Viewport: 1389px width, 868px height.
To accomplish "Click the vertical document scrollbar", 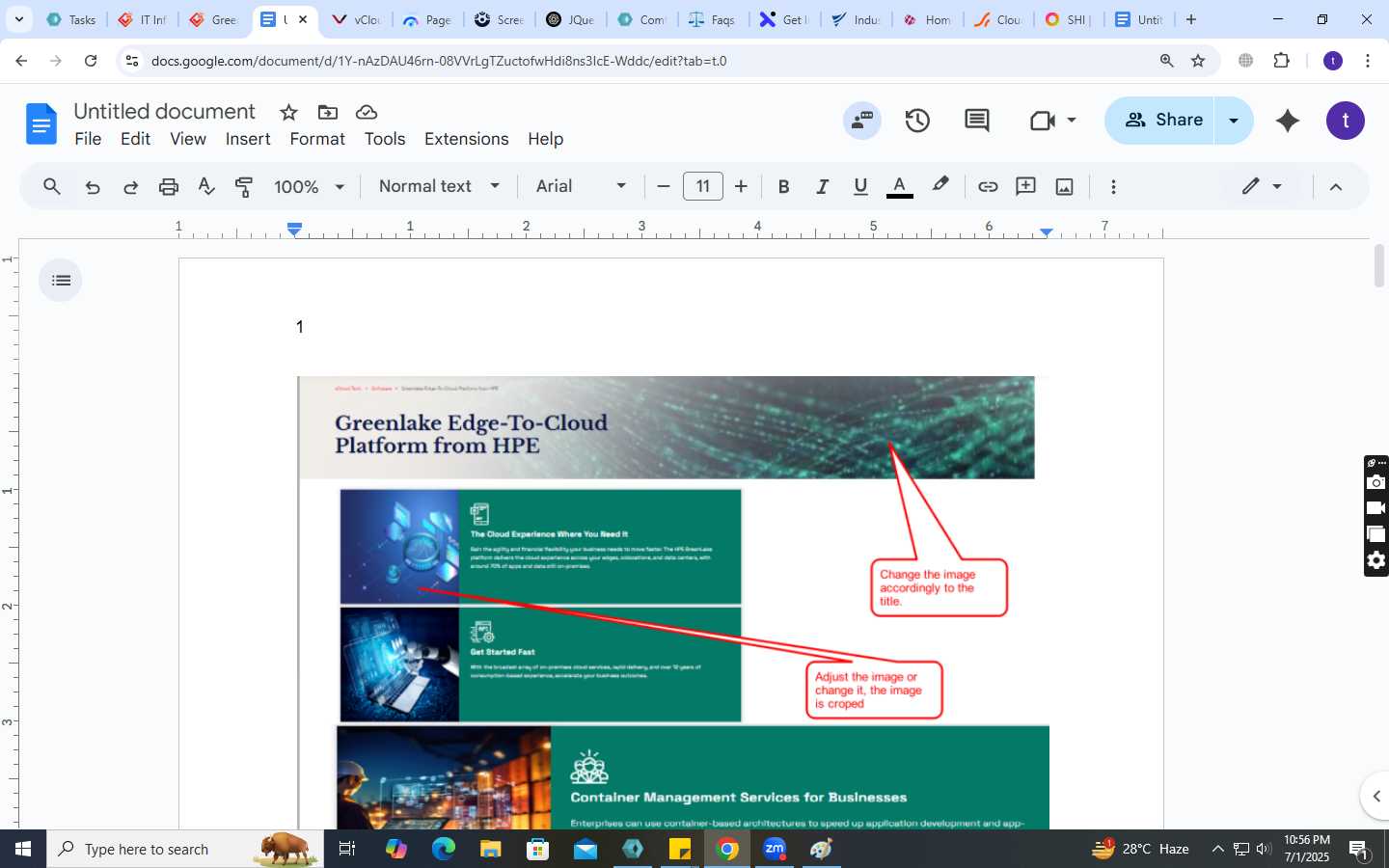I will click(x=1379, y=265).
